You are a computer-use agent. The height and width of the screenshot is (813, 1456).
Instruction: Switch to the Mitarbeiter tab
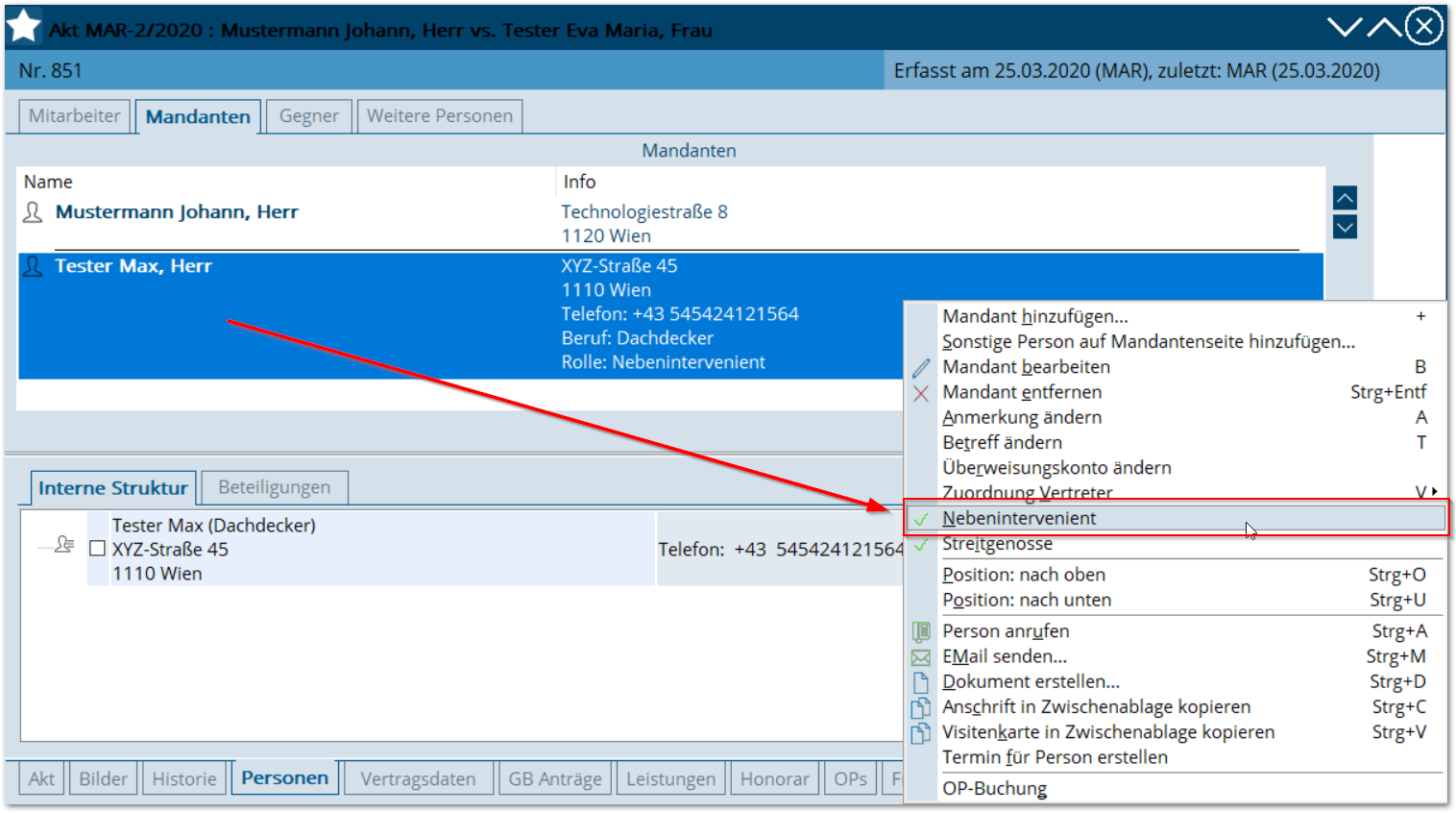coord(74,116)
